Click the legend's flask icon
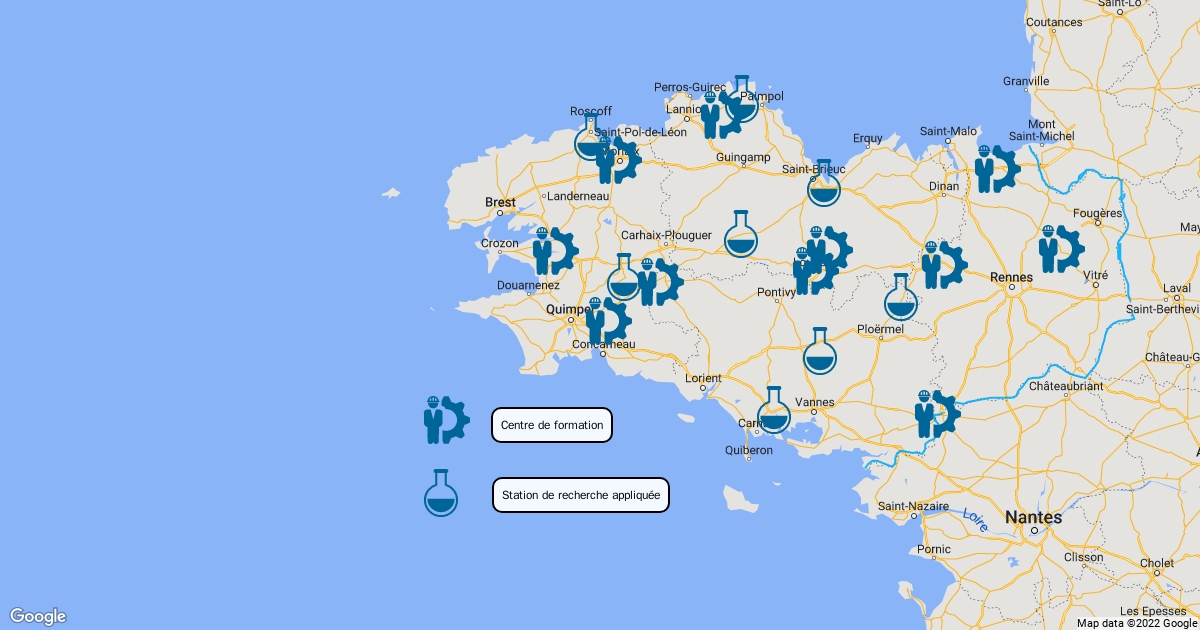The image size is (1200, 630). click(x=441, y=494)
